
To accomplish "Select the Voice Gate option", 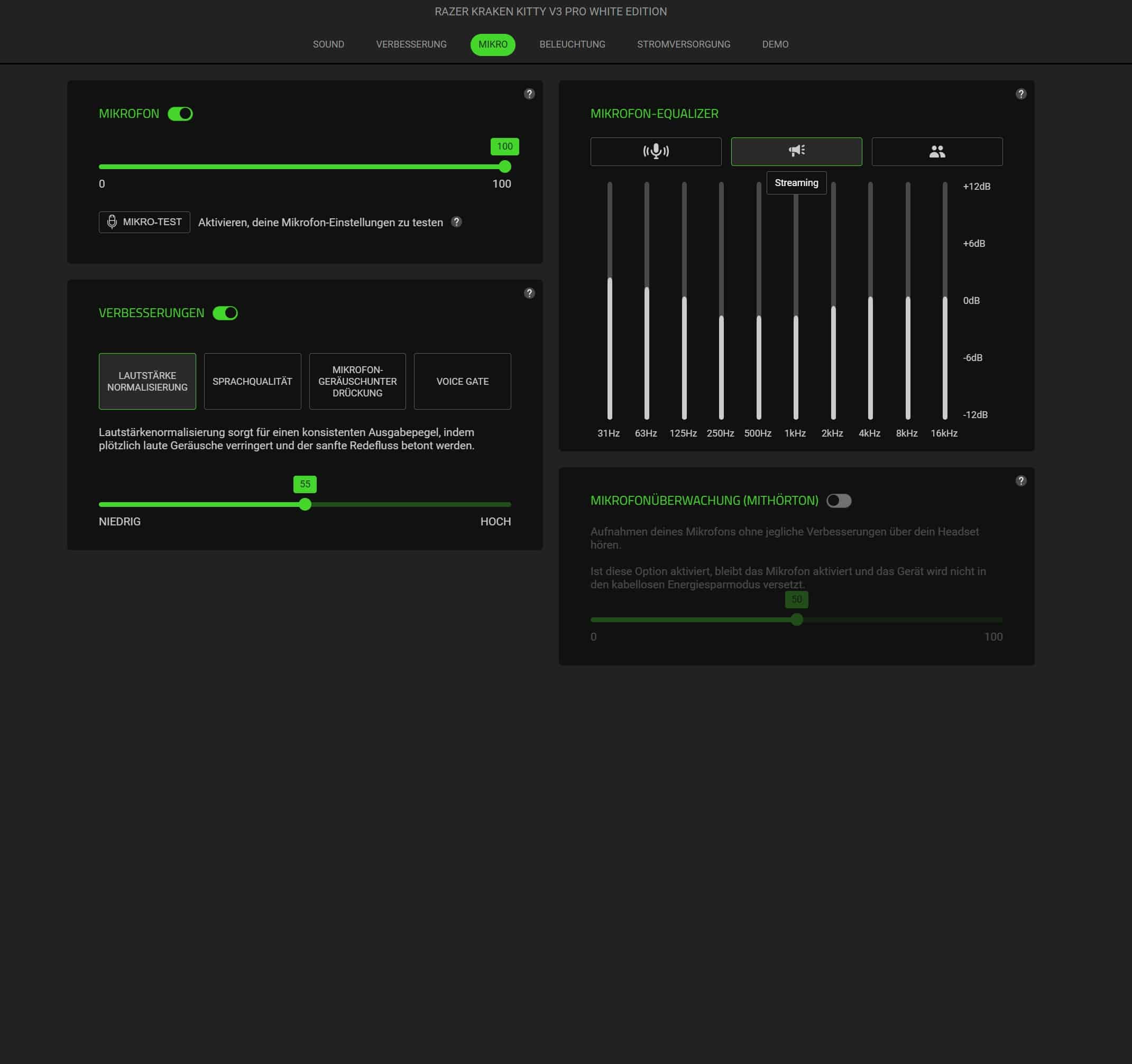I will [x=462, y=382].
